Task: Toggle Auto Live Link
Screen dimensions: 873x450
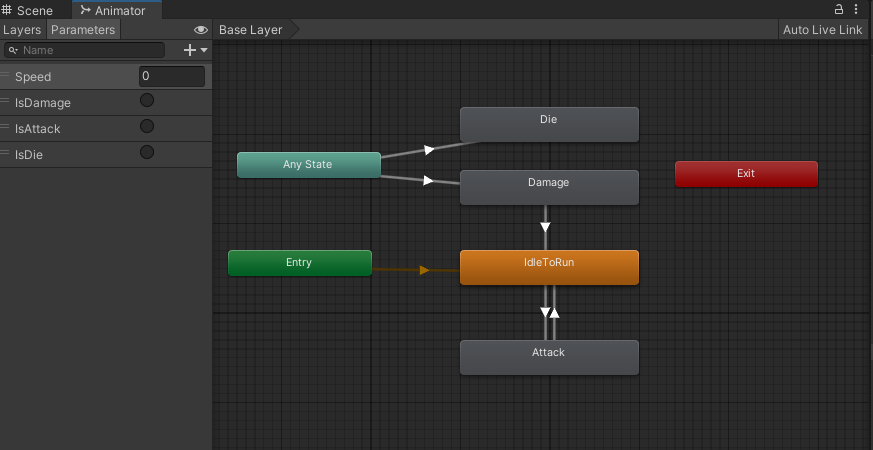Action: pos(822,30)
